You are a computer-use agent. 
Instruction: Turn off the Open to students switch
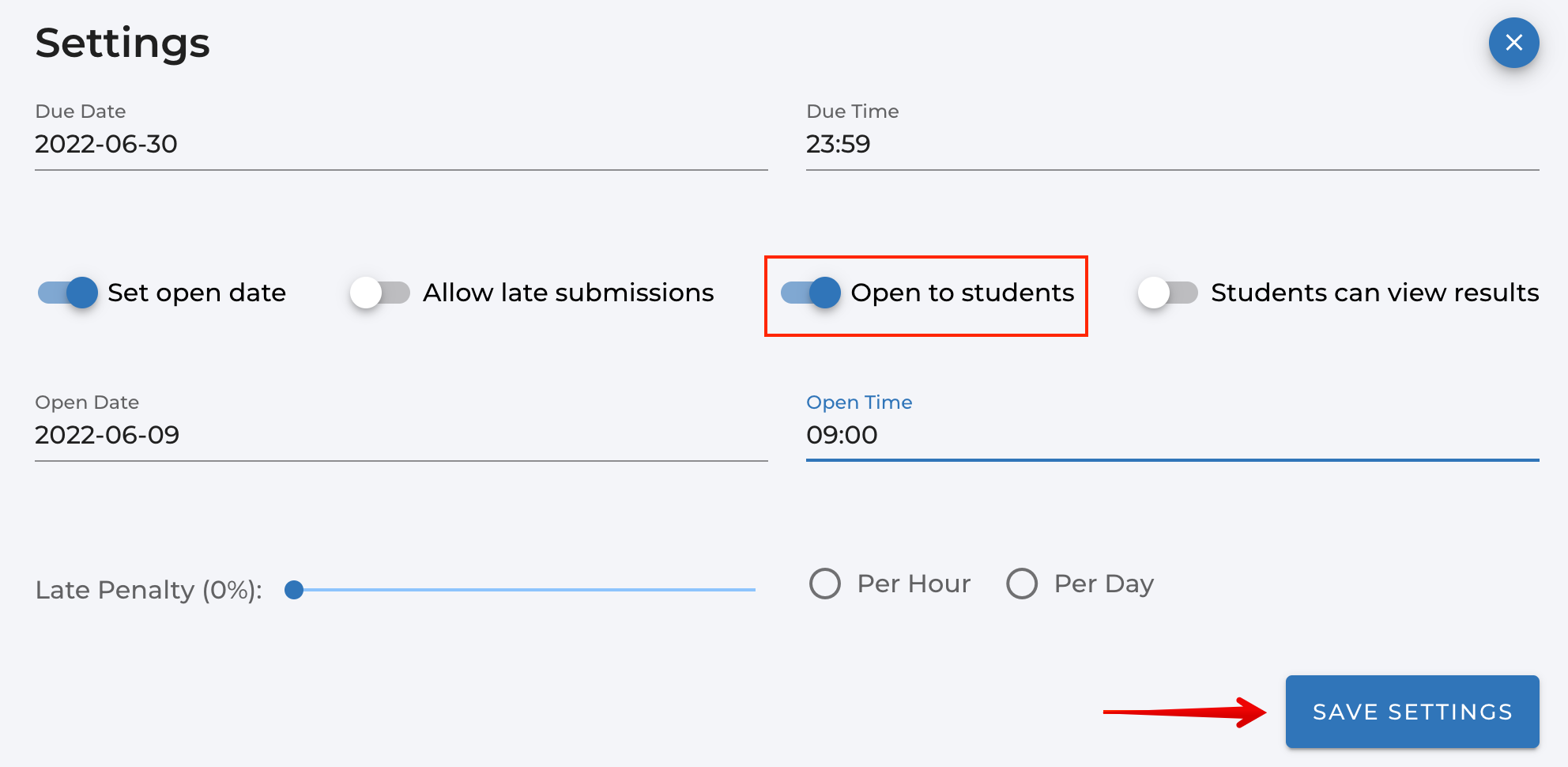(x=811, y=293)
